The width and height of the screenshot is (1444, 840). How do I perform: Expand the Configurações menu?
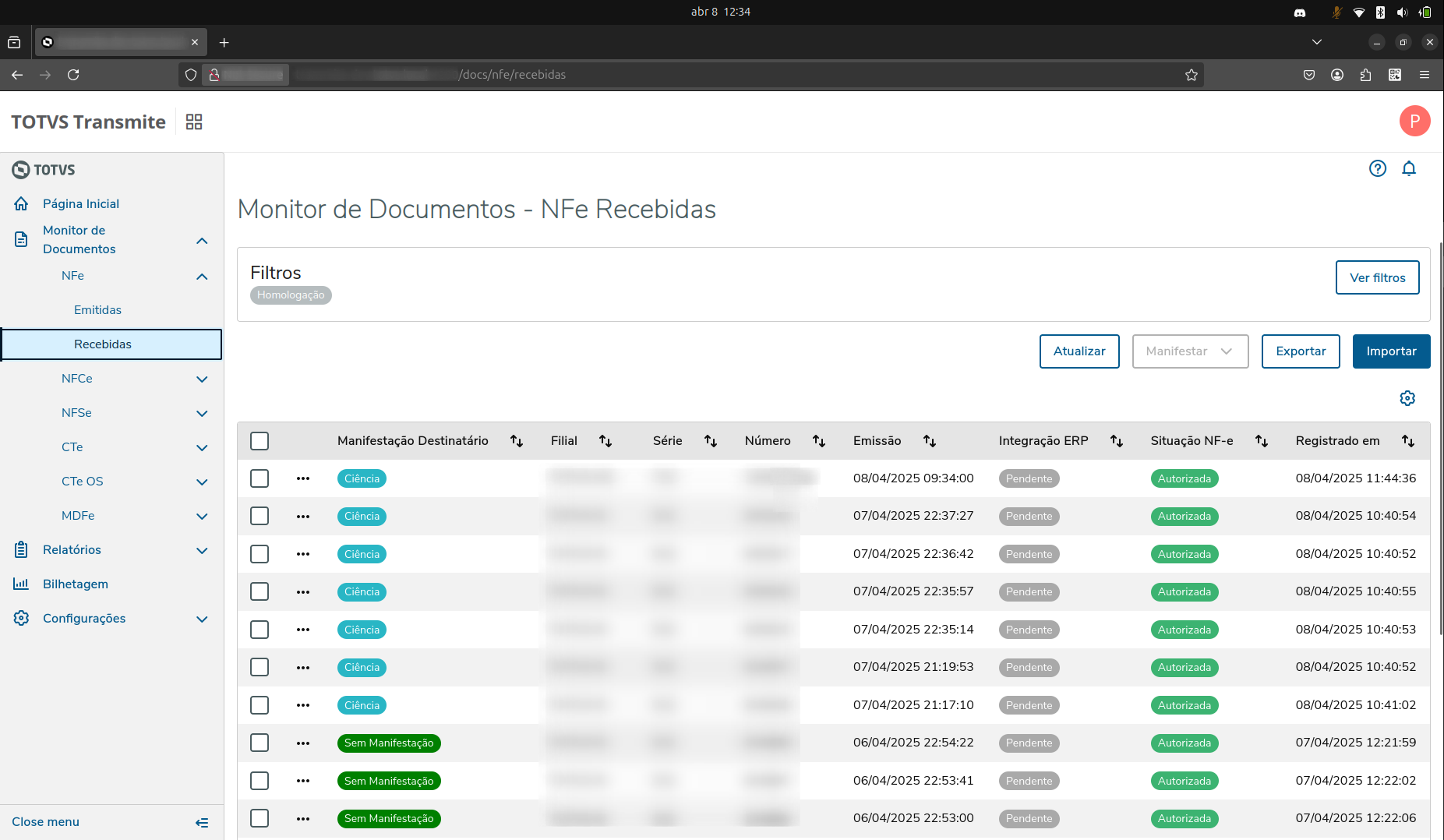coord(202,619)
